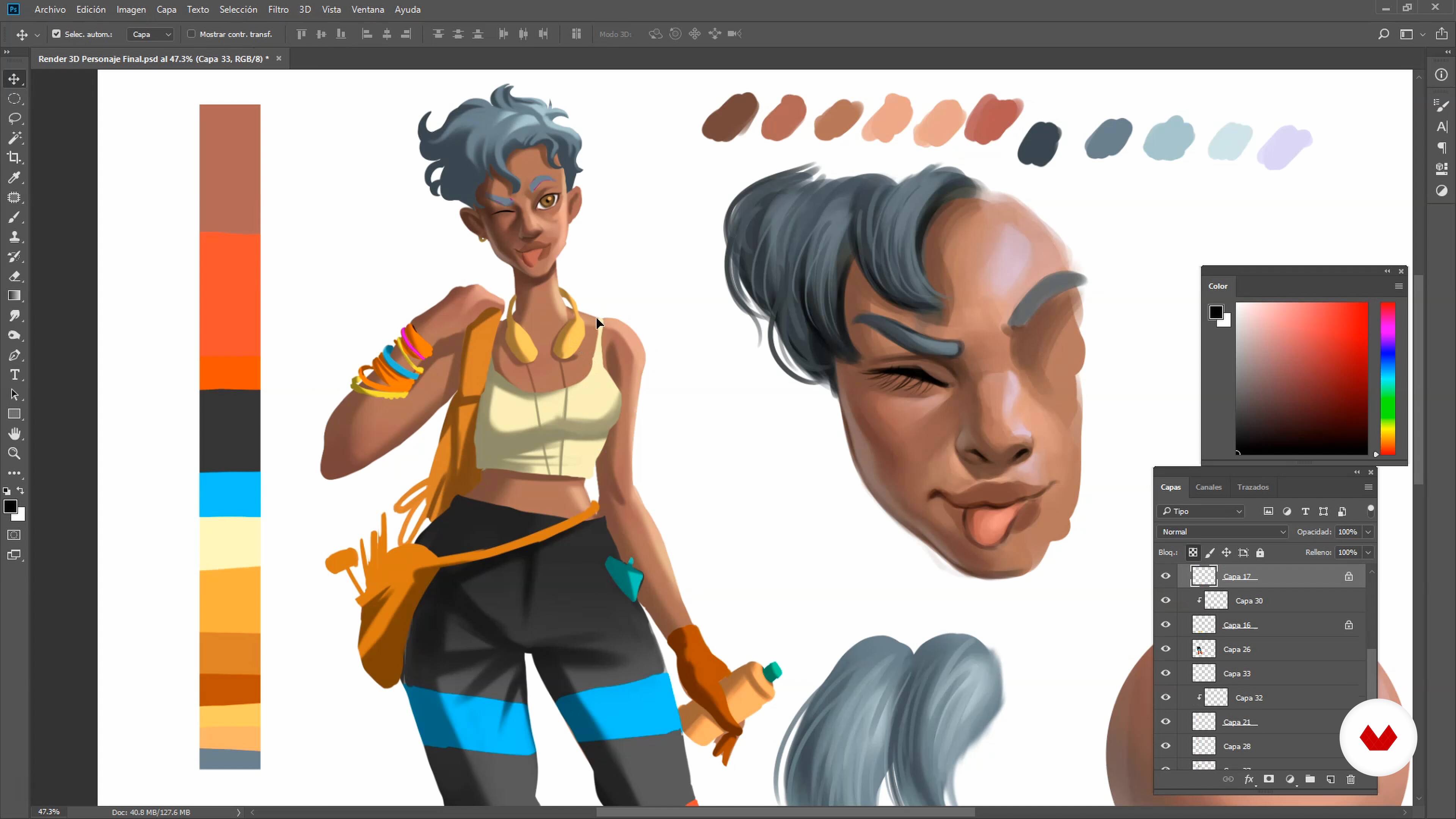Select the Smudge tool
This screenshot has height=819, width=1456.
tap(14, 315)
